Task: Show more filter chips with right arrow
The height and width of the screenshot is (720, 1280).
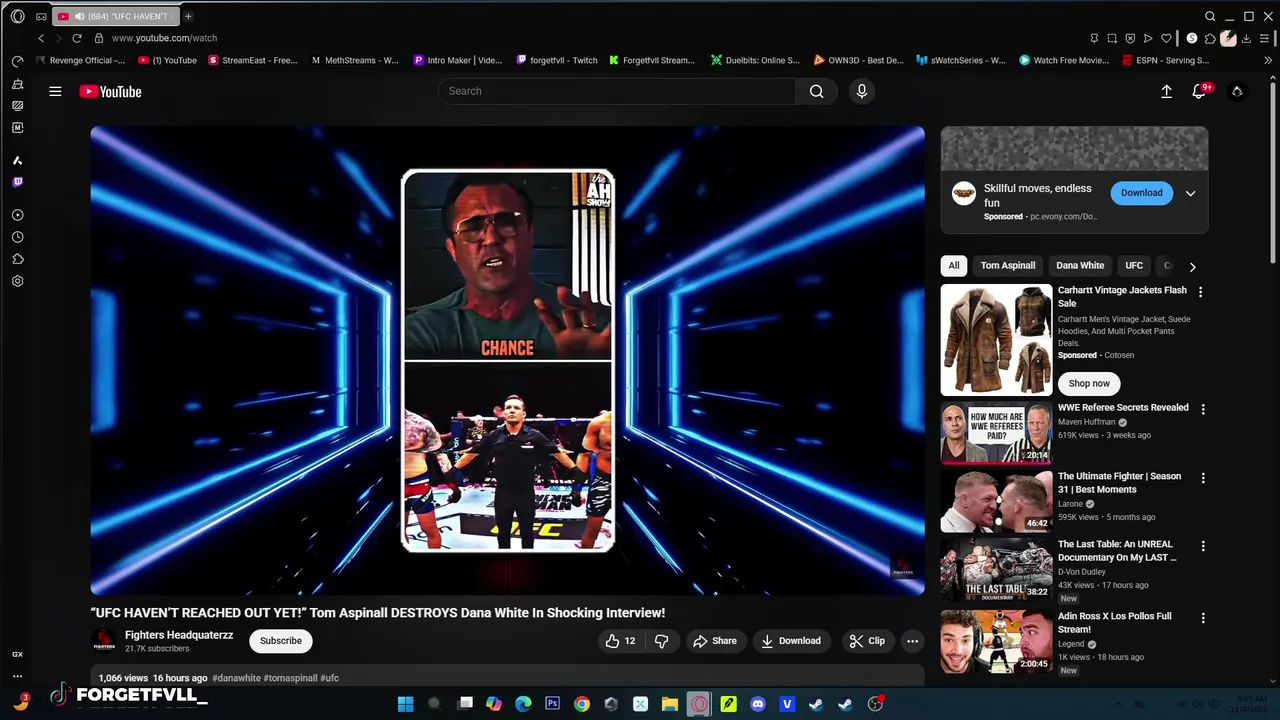Action: click(1192, 267)
